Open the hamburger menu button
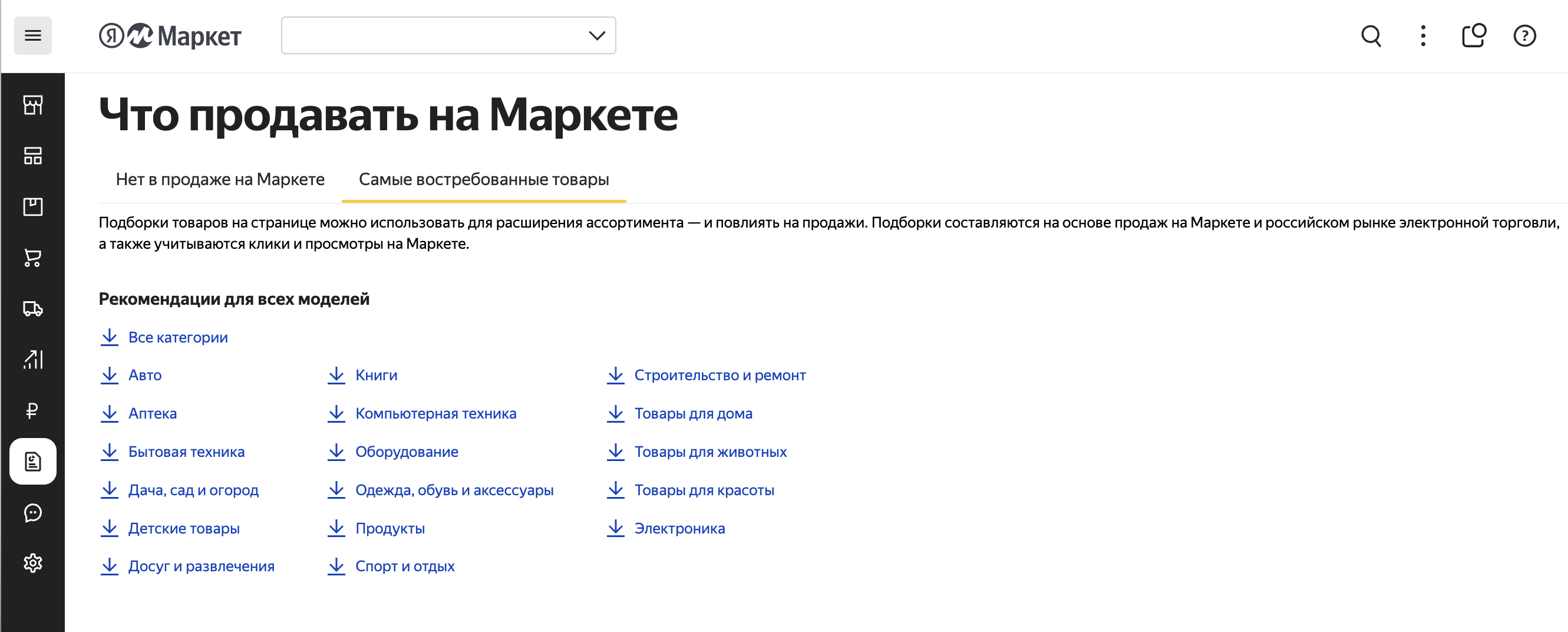The width and height of the screenshot is (1568, 632). click(x=33, y=35)
